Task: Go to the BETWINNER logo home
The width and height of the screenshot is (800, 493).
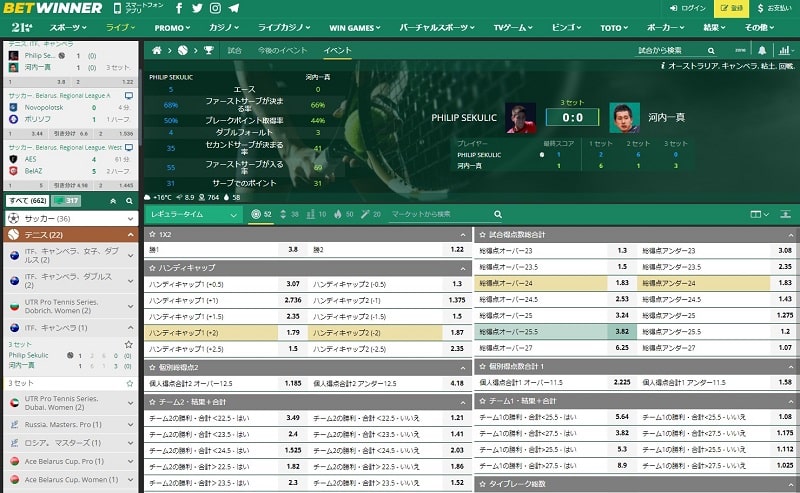Action: [53, 8]
